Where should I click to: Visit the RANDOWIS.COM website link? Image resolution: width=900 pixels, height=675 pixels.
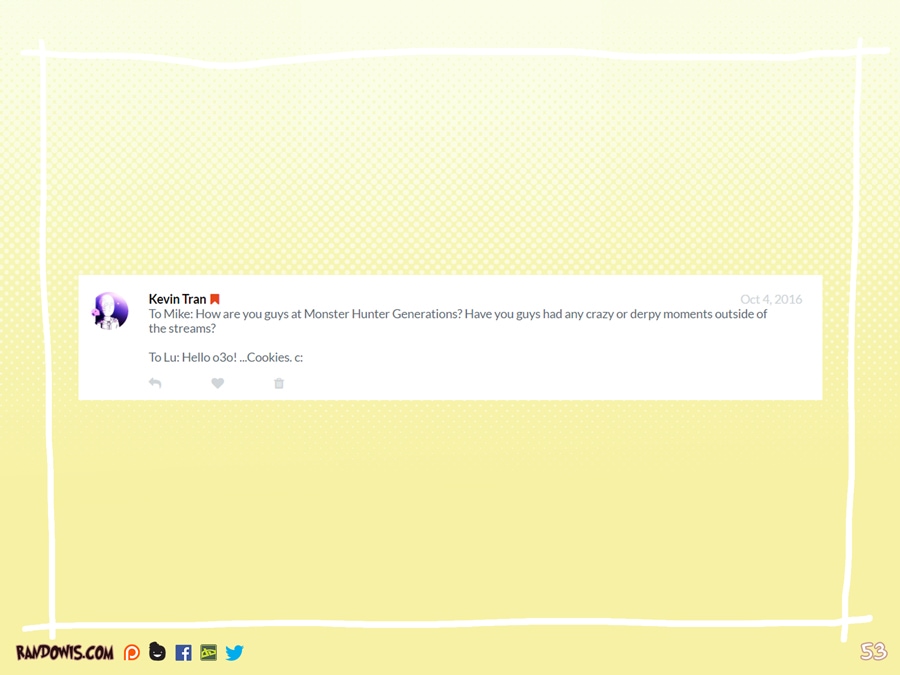[x=65, y=653]
